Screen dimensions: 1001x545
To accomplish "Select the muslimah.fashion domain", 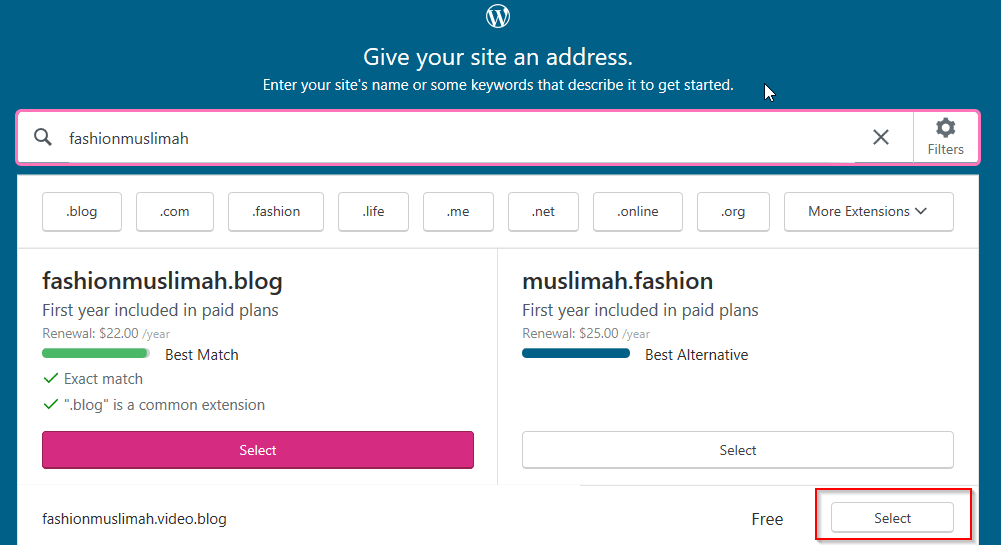I will (x=737, y=450).
